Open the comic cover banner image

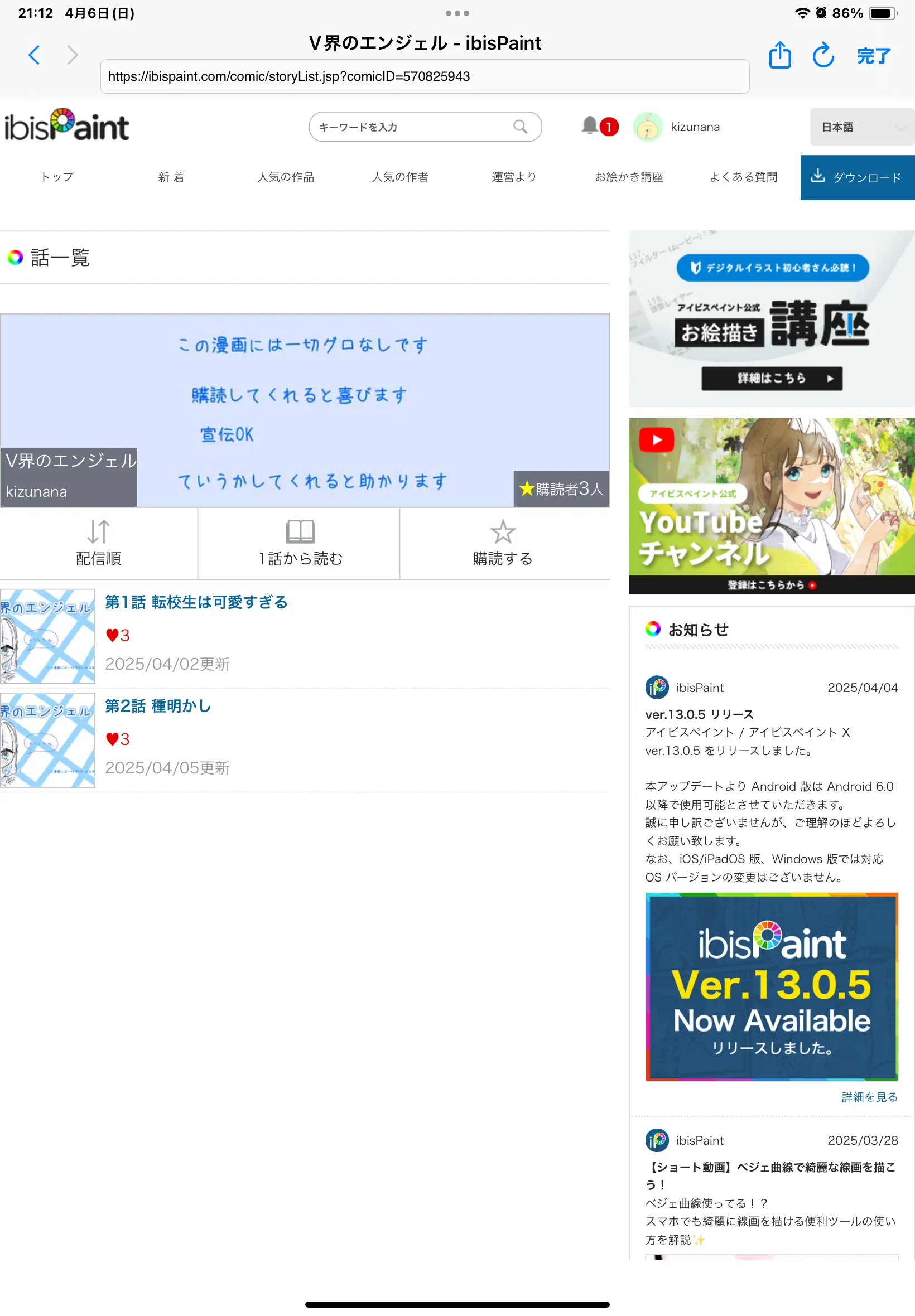[x=305, y=410]
